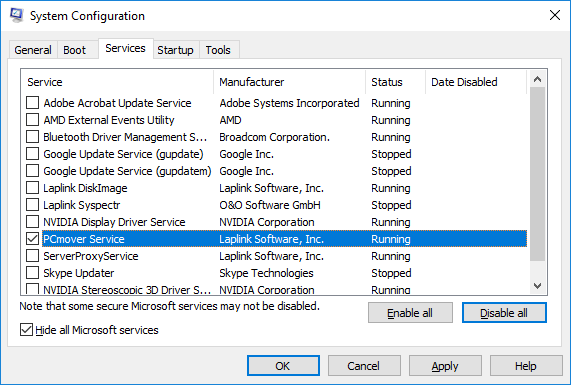Enable the Laplink Syspectr checkbox
571x385 pixels.
tap(32, 205)
